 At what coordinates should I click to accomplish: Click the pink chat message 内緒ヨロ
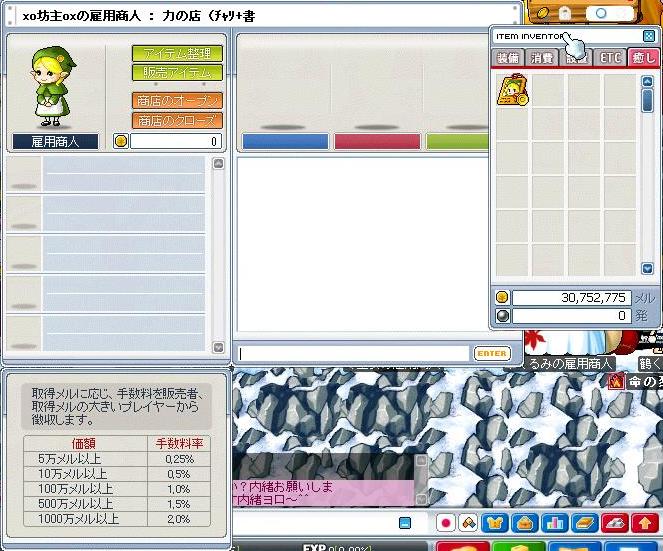click(271, 499)
